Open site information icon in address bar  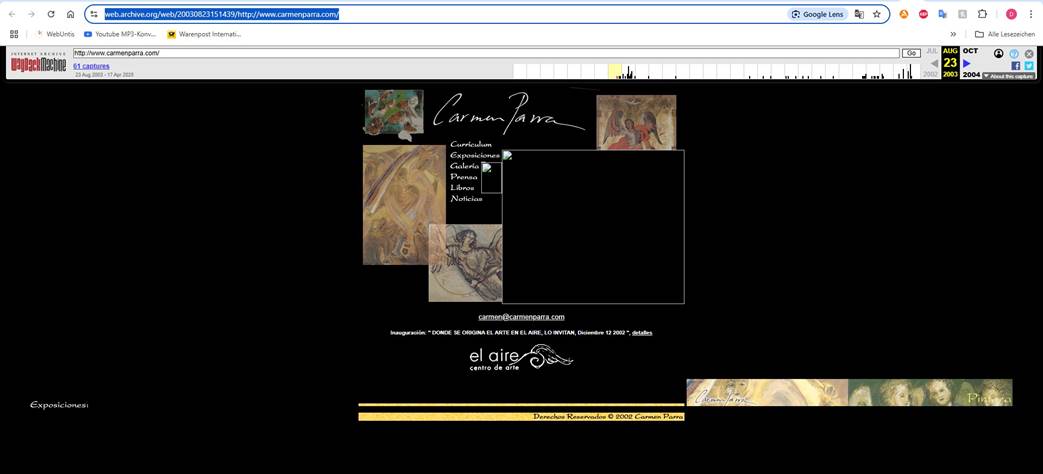click(x=94, y=14)
